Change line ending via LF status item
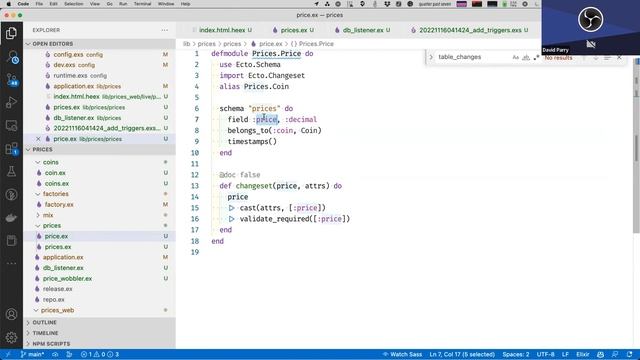 (x=565, y=354)
